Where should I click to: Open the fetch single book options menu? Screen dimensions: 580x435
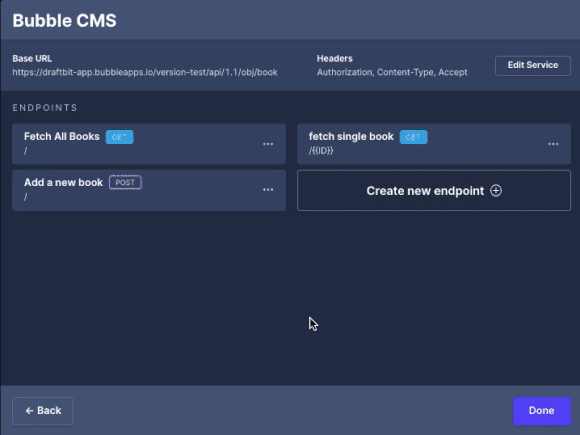click(x=553, y=144)
